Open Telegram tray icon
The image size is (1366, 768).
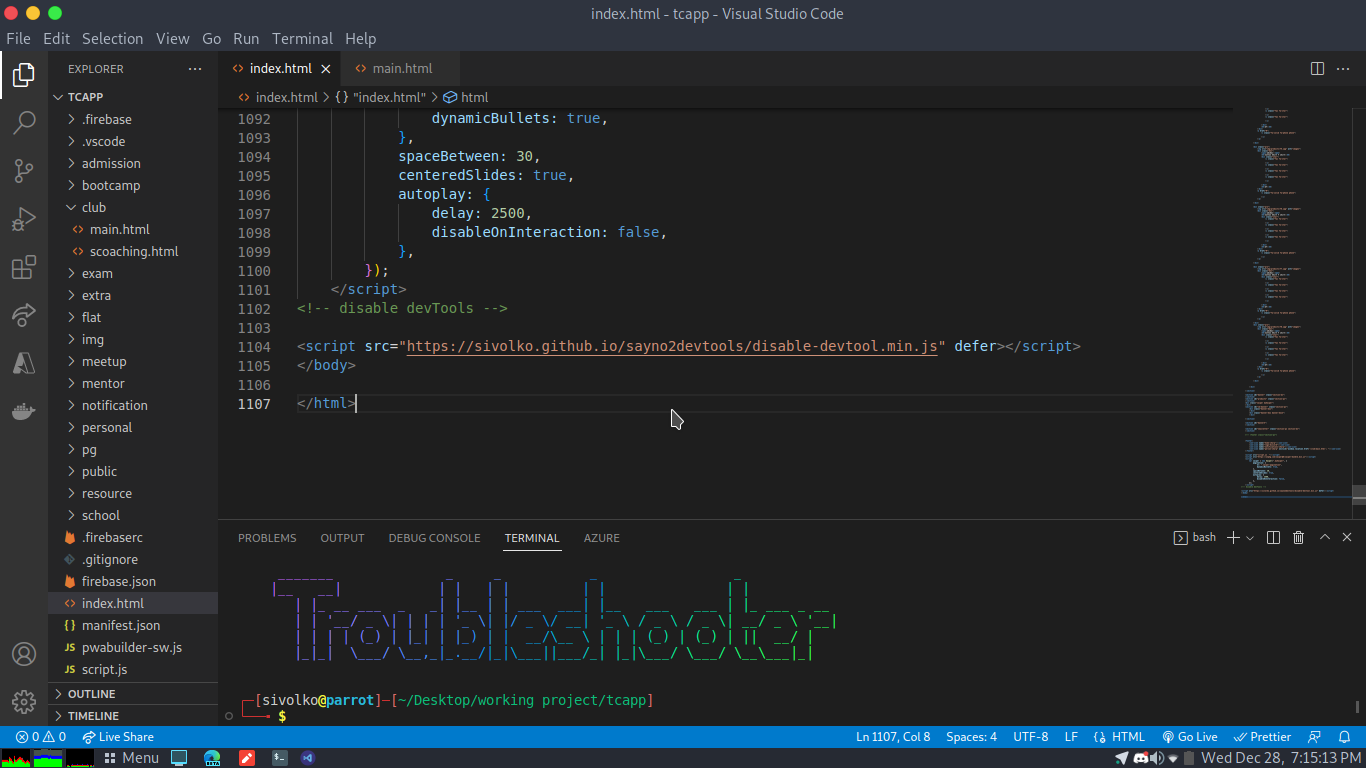pyautogui.click(x=1121, y=758)
